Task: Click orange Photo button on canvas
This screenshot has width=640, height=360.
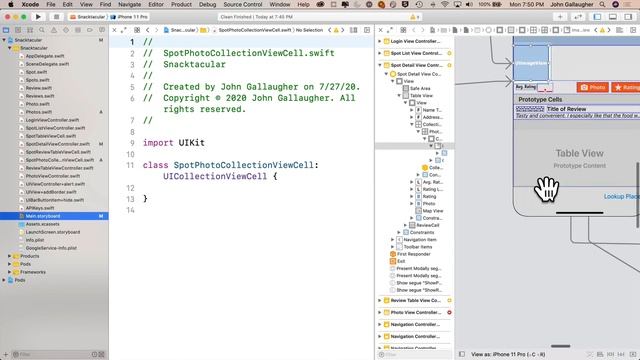Action: coord(593,87)
